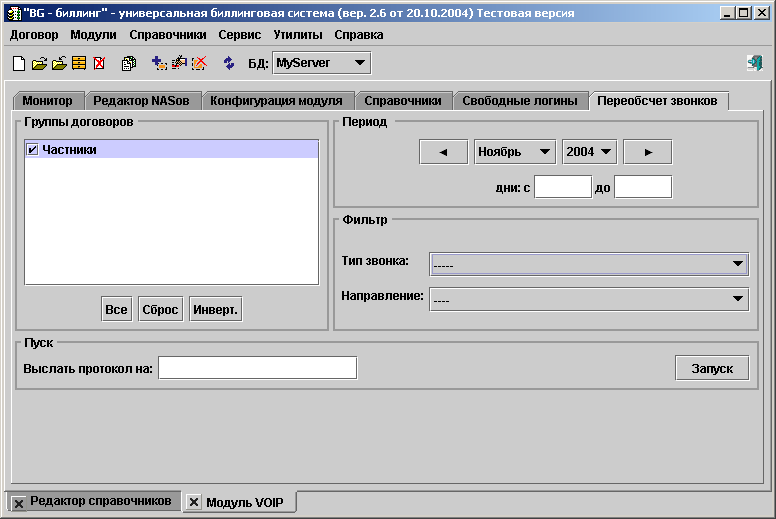The width and height of the screenshot is (776, 519).
Task: Click the red-crossed document toolbar icon
Action: pyautogui.click(x=99, y=63)
